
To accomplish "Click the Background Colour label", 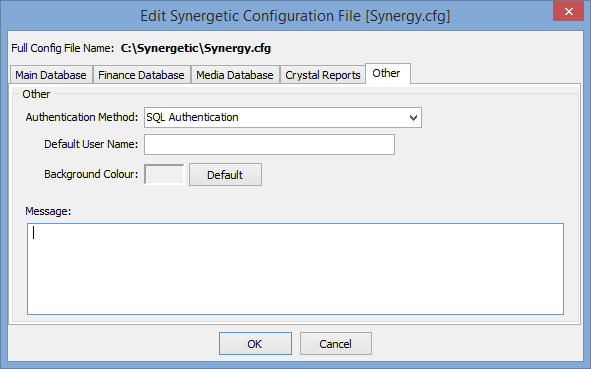I will point(91,174).
